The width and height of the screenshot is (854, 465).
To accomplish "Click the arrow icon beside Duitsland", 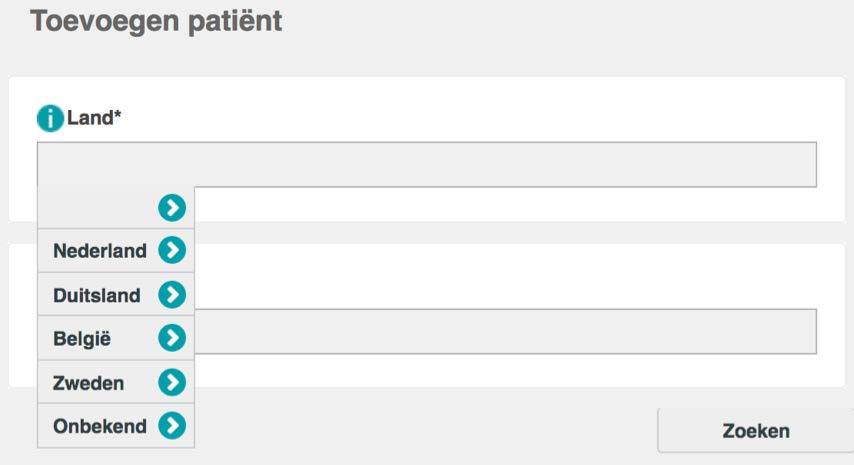I will pyautogui.click(x=172, y=295).
